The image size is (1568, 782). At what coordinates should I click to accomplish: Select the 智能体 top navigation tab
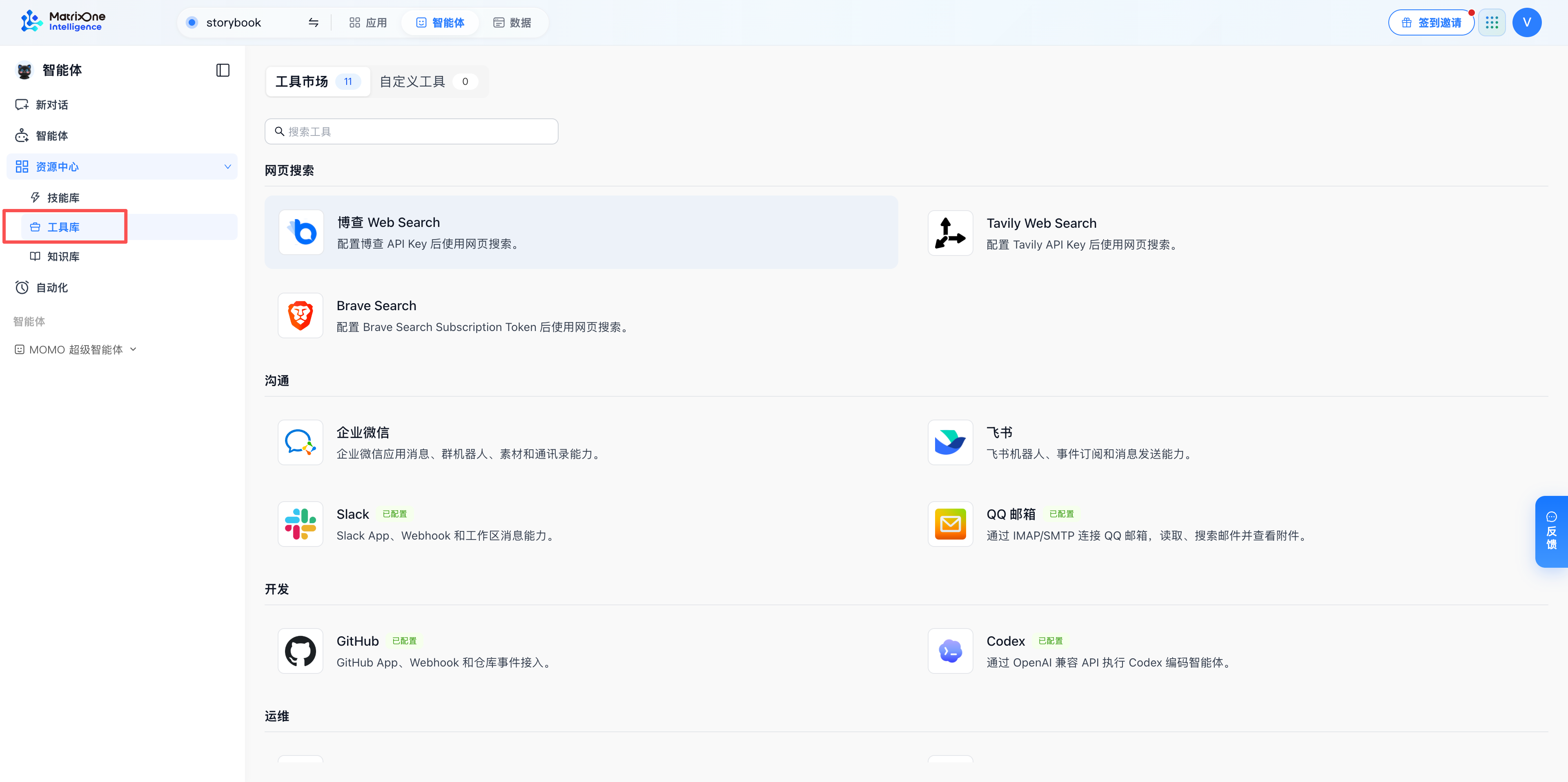[440, 22]
